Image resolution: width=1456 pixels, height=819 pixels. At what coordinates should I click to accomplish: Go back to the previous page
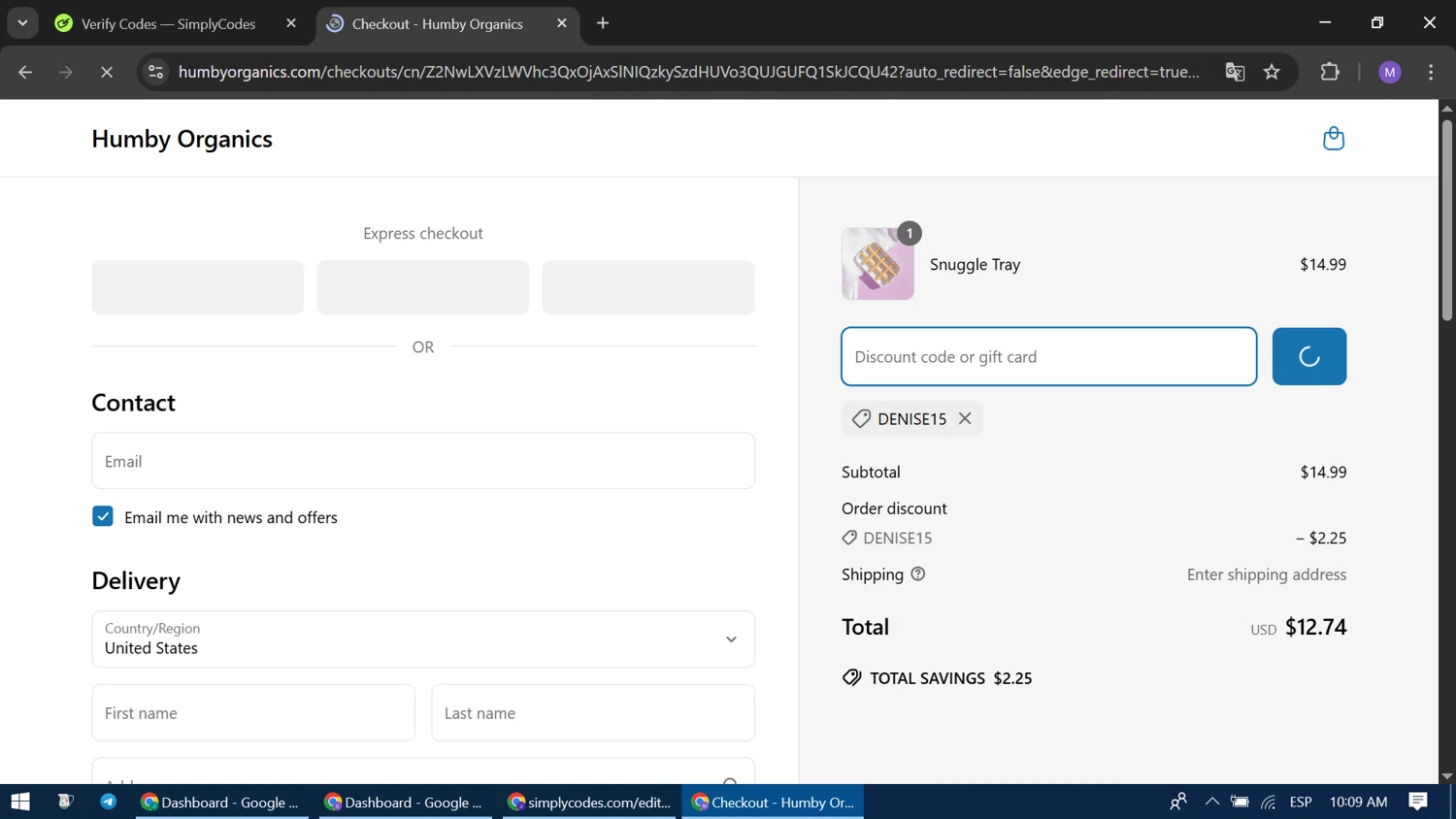(25, 72)
